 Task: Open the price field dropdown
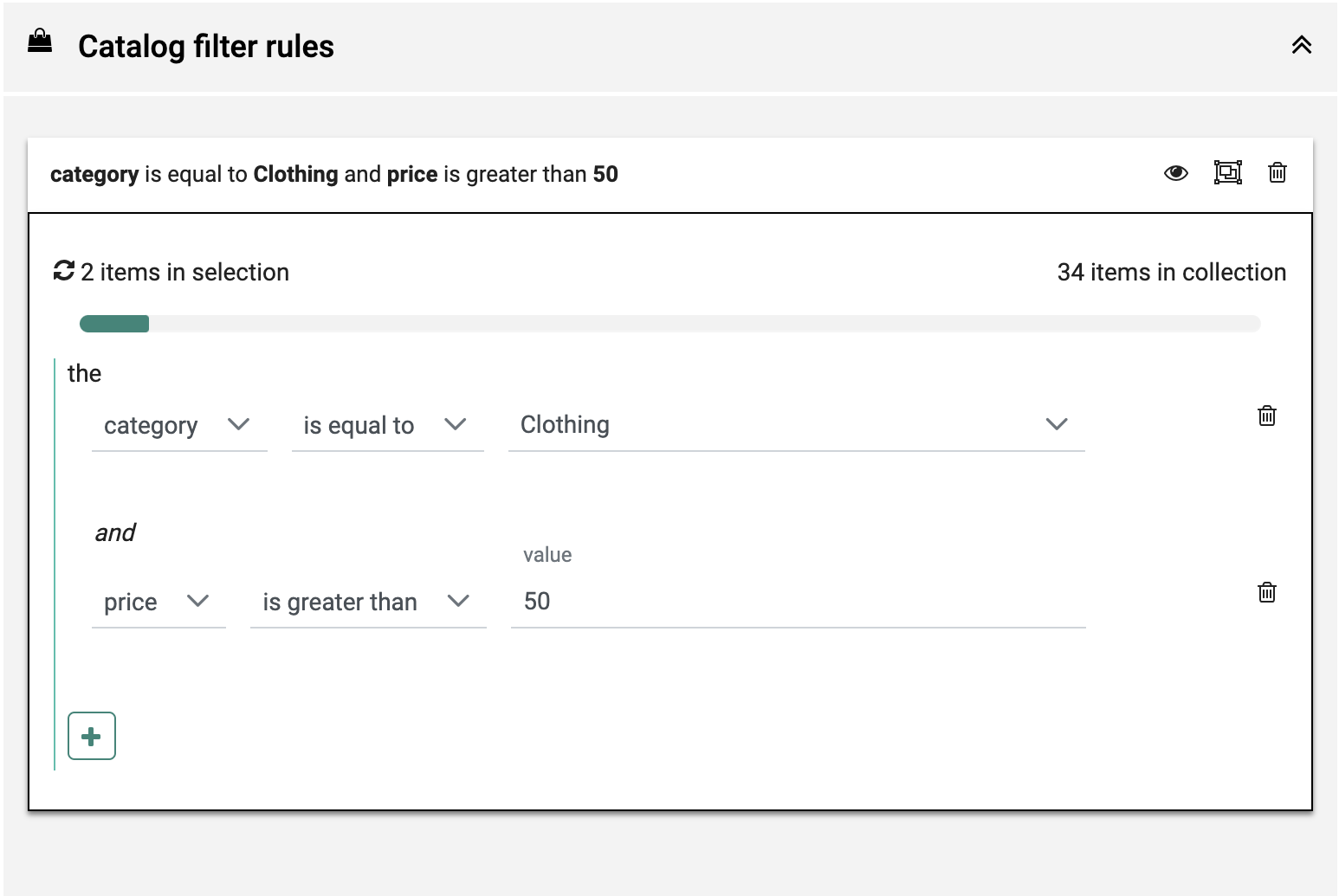click(158, 602)
